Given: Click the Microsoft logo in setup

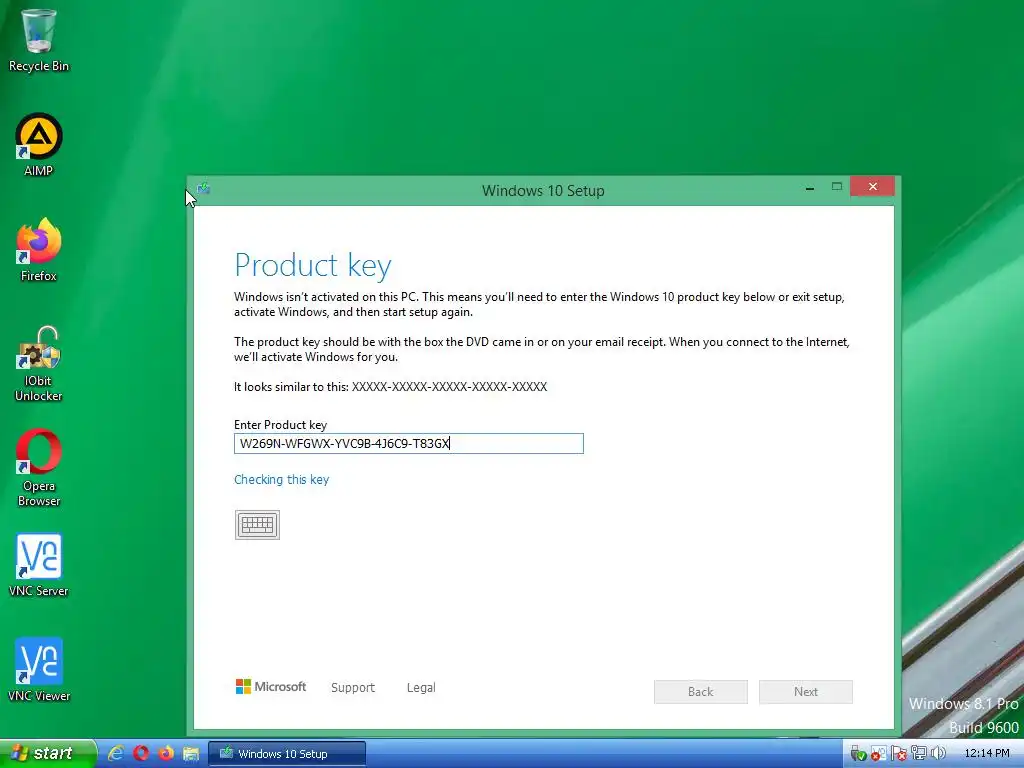Looking at the screenshot, I should click(x=271, y=686).
